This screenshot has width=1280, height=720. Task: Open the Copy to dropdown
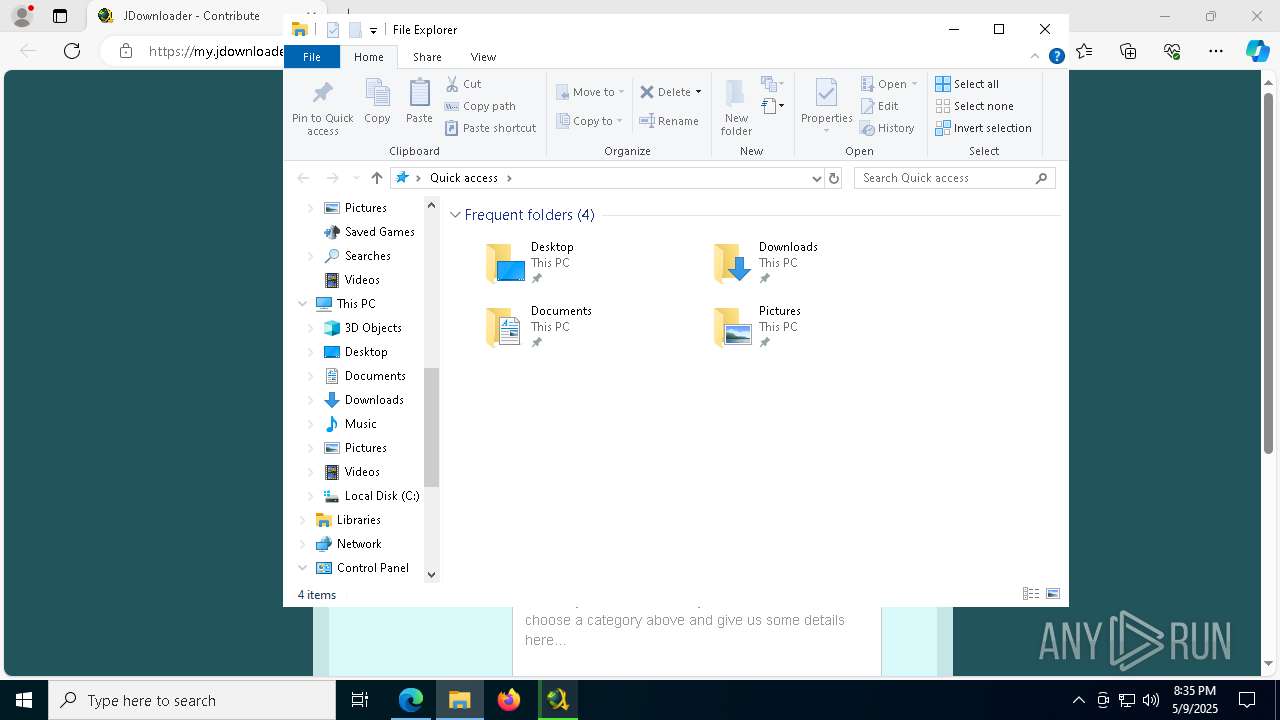pos(590,121)
